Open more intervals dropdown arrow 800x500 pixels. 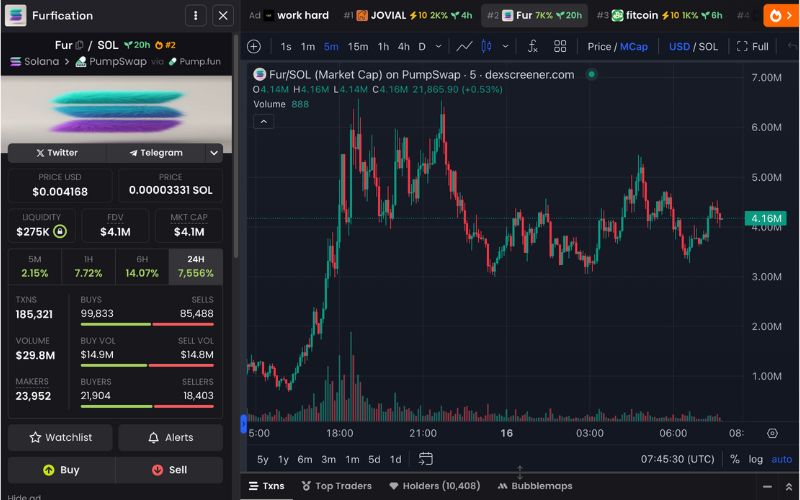pyautogui.click(x=438, y=46)
